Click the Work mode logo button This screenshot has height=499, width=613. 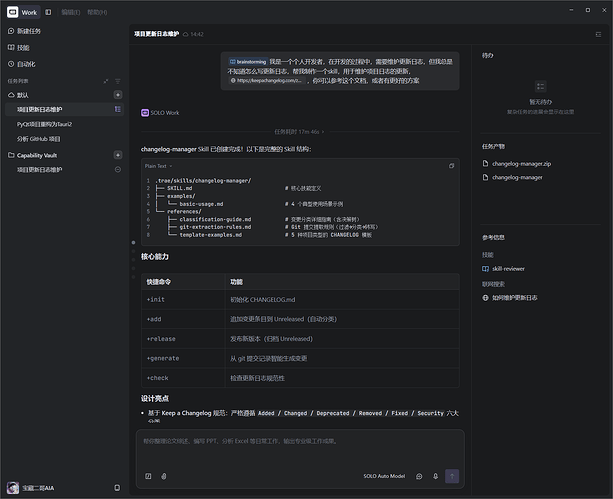coord(23,12)
